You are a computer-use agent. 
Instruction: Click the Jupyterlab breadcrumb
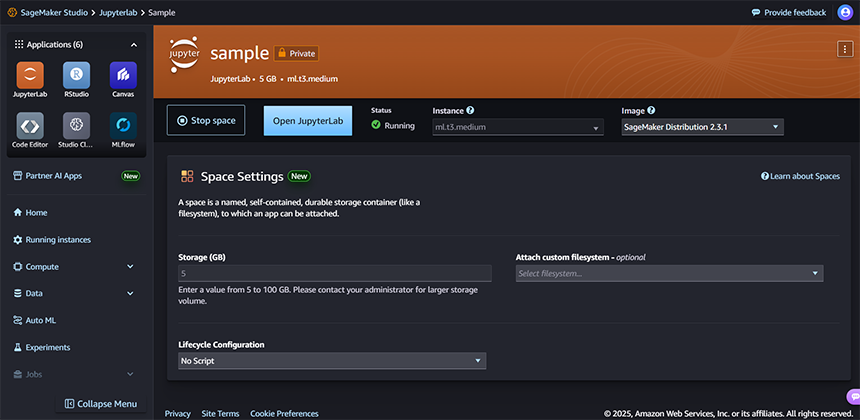pos(119,13)
